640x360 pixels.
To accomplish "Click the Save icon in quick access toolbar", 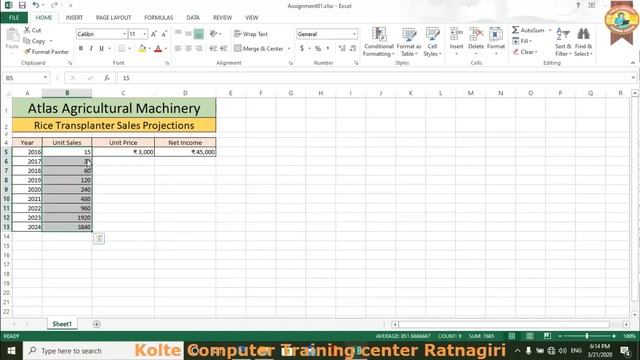I will click(22, 5).
